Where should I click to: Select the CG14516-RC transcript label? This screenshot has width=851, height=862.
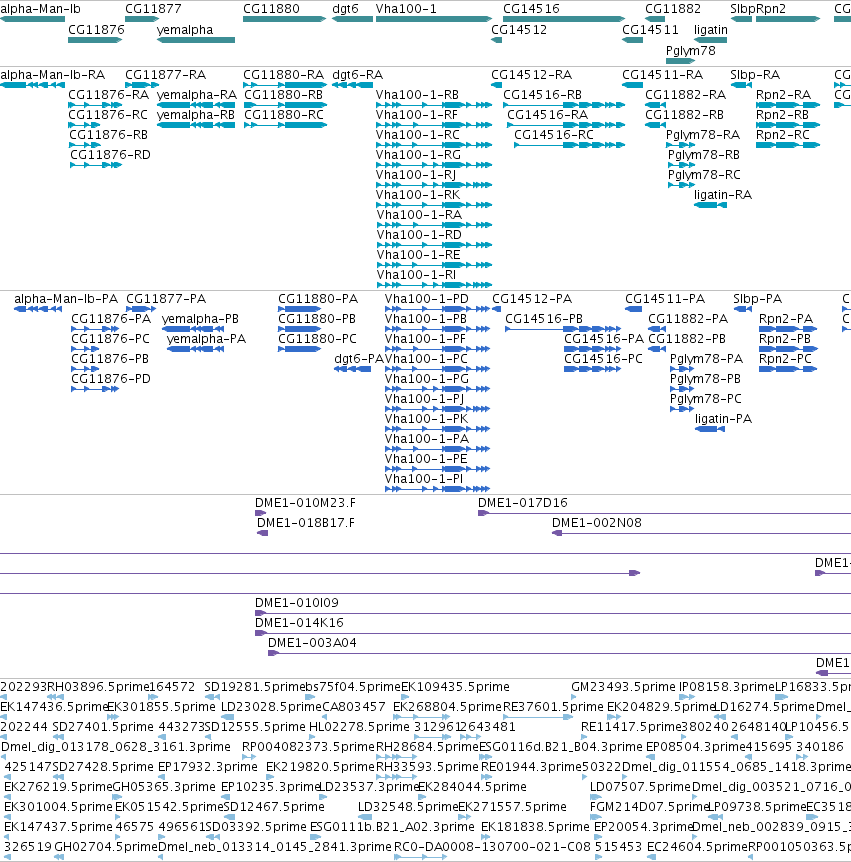point(554,135)
